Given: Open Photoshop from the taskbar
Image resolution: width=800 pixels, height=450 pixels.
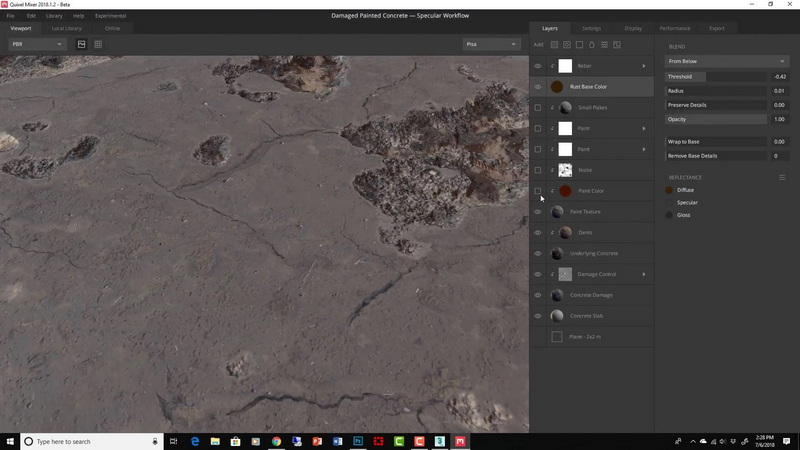Looking at the screenshot, I should click(358, 441).
